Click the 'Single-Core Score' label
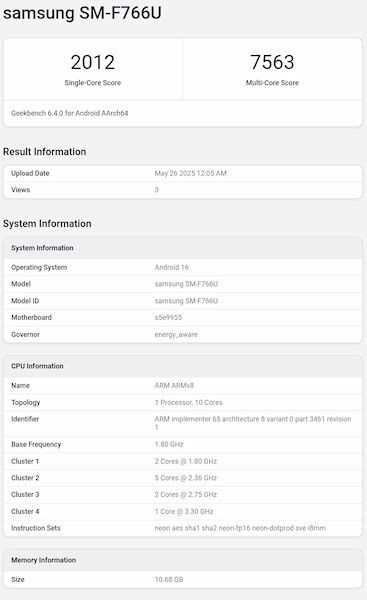367x600 pixels. coord(93,83)
